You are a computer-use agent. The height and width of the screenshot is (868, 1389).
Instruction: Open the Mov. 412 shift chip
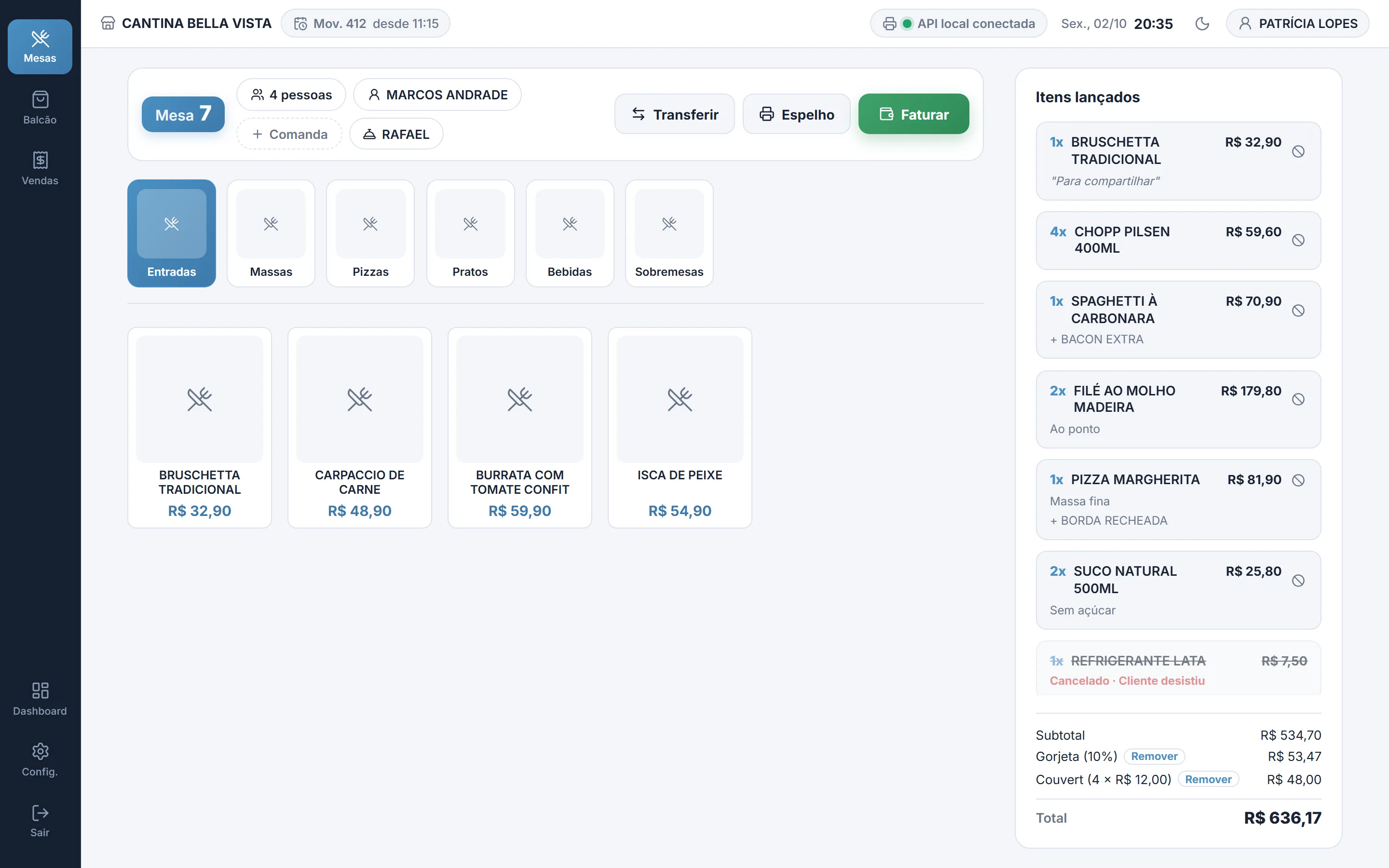click(366, 24)
